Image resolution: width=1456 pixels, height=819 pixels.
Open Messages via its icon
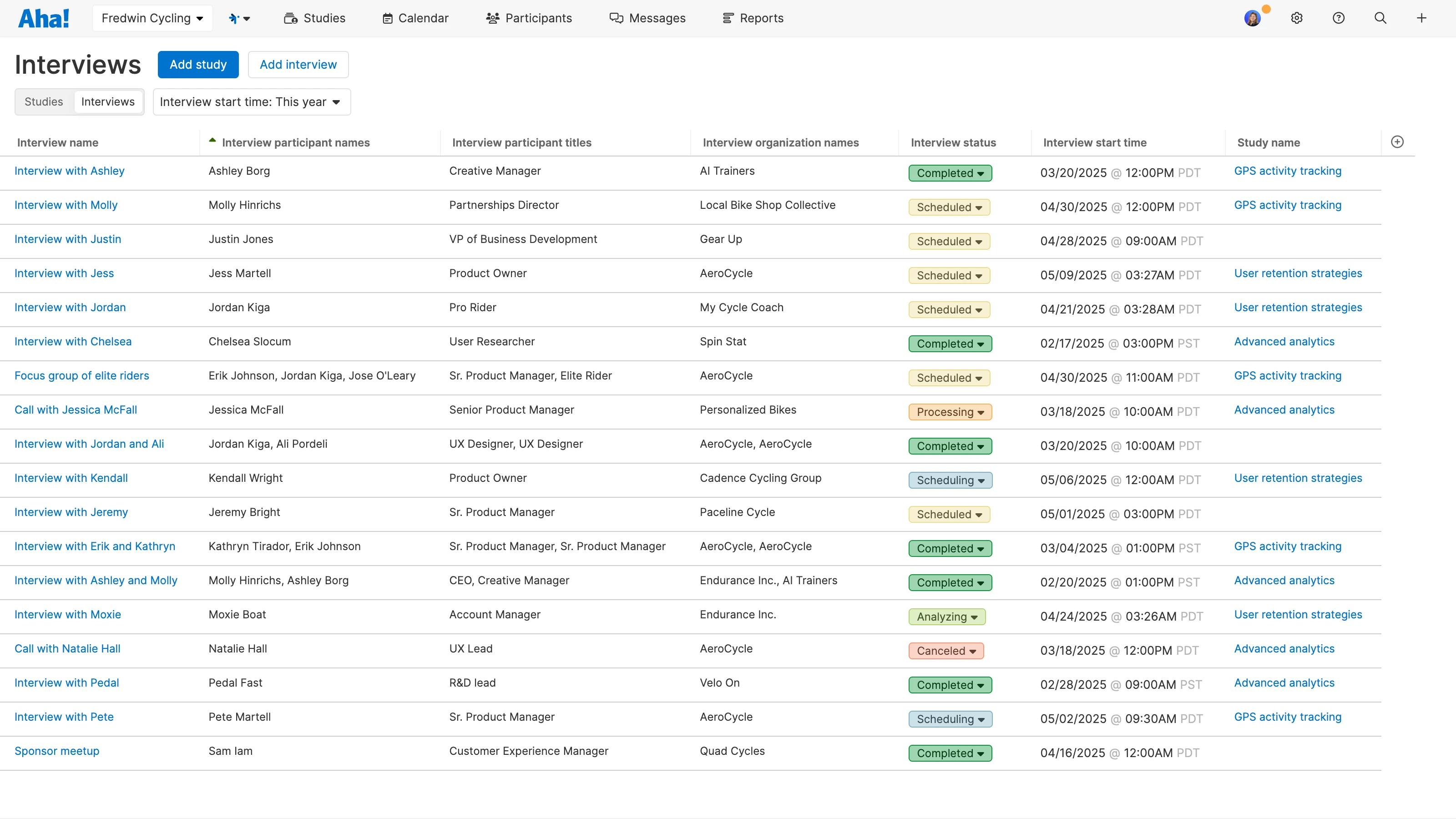coord(617,18)
